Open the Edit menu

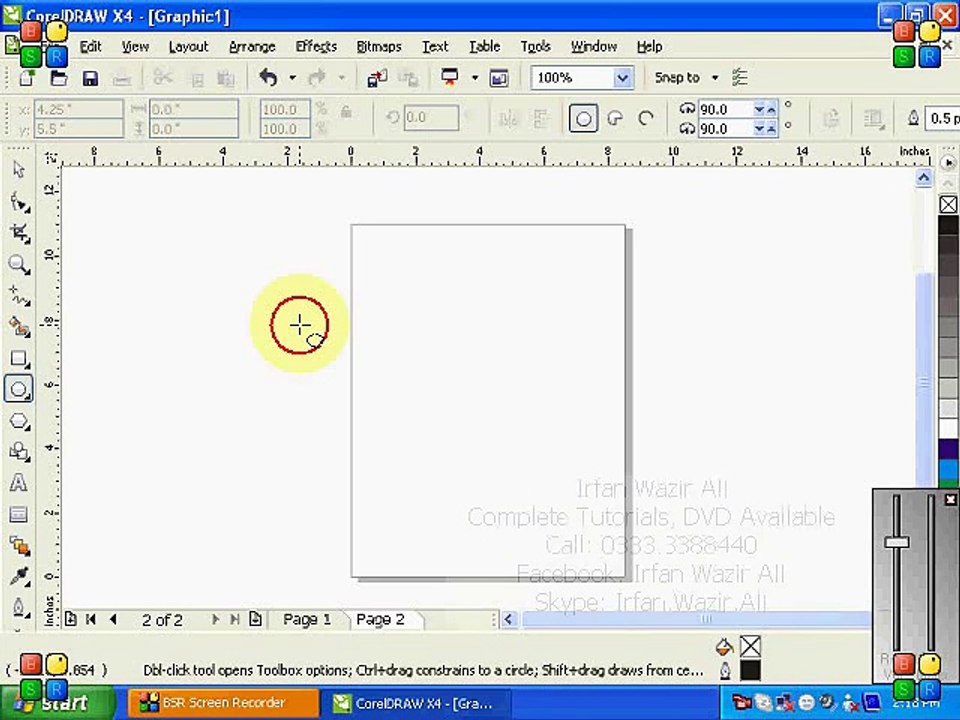tap(91, 47)
